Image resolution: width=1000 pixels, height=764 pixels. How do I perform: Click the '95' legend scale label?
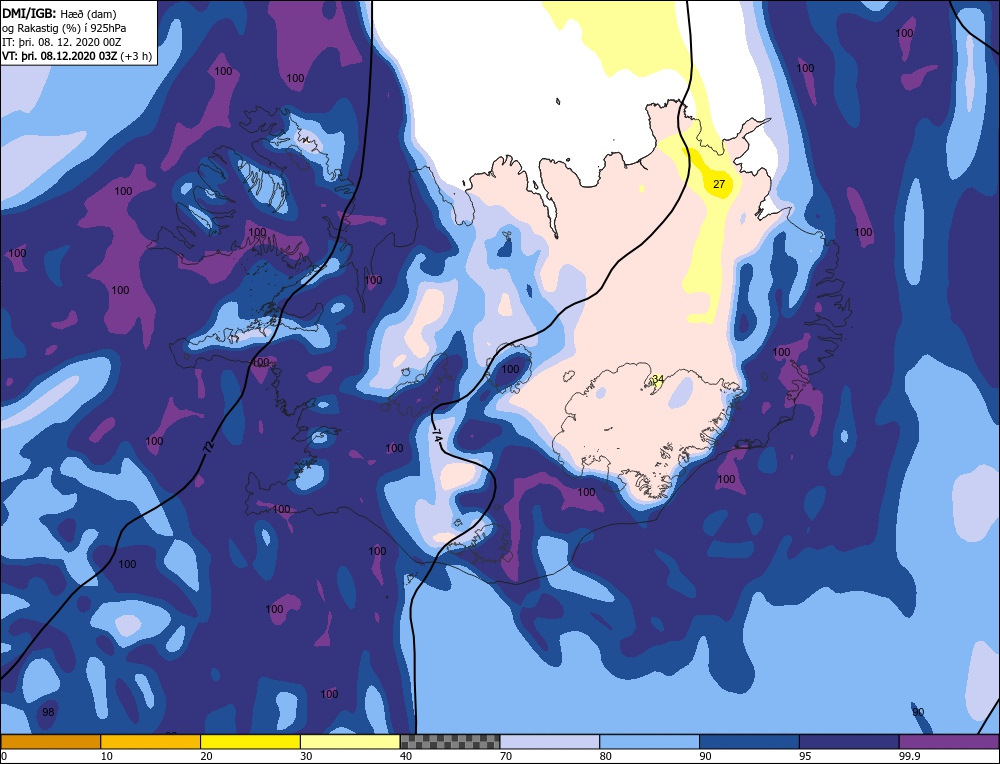tap(805, 756)
